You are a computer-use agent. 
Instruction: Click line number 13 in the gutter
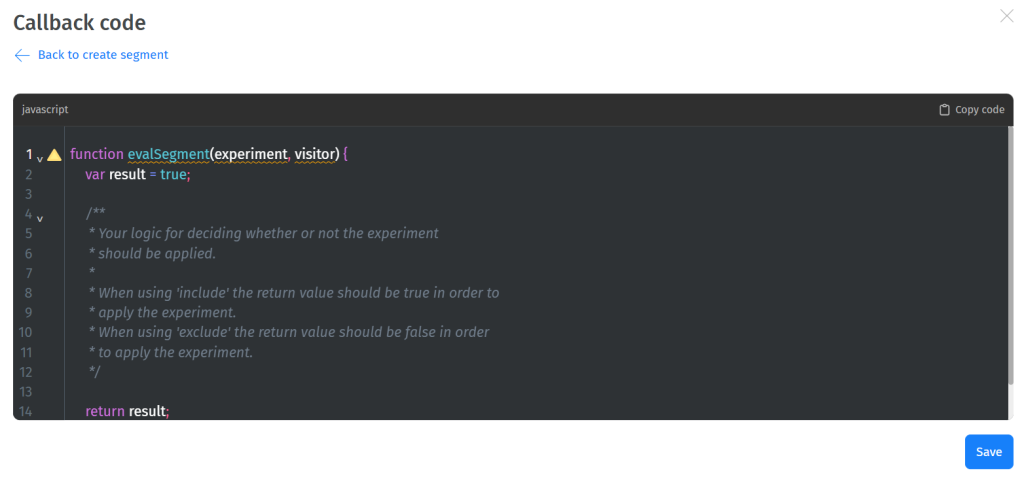point(26,391)
